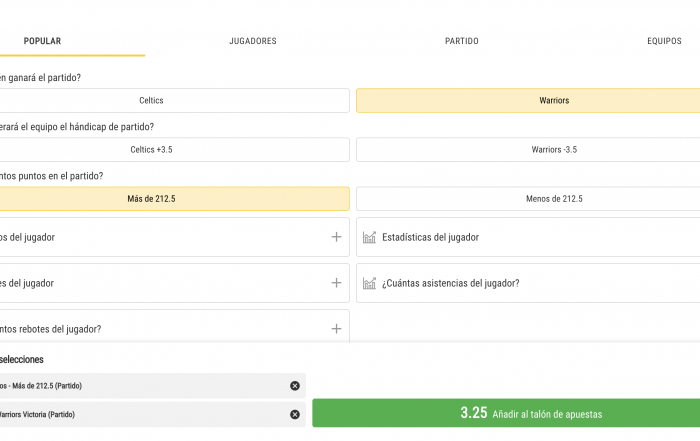Open the PARTIDO tab

tap(462, 41)
